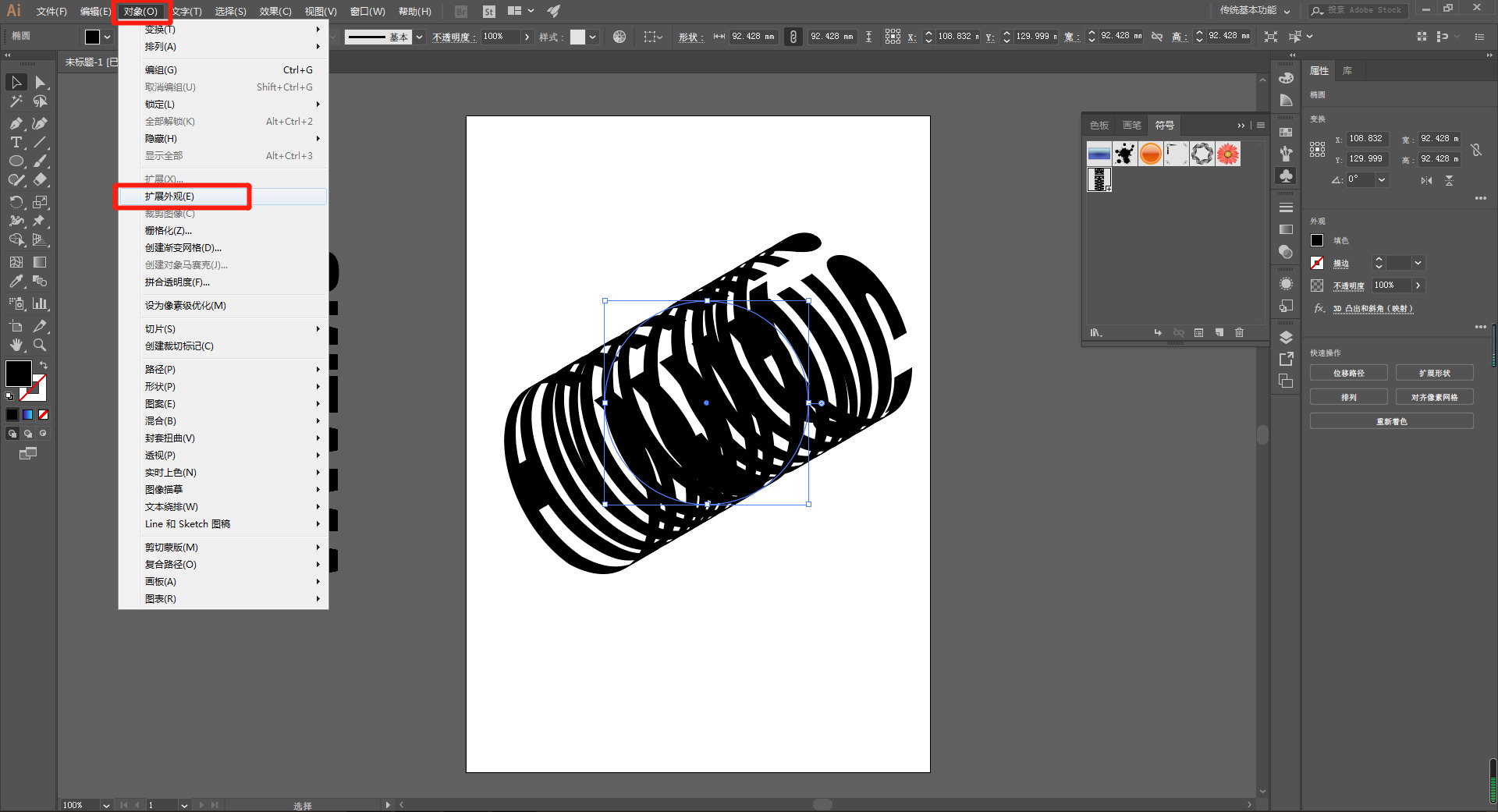The width and height of the screenshot is (1498, 812).
Task: Click the 重新着色 button
Action: (x=1391, y=421)
